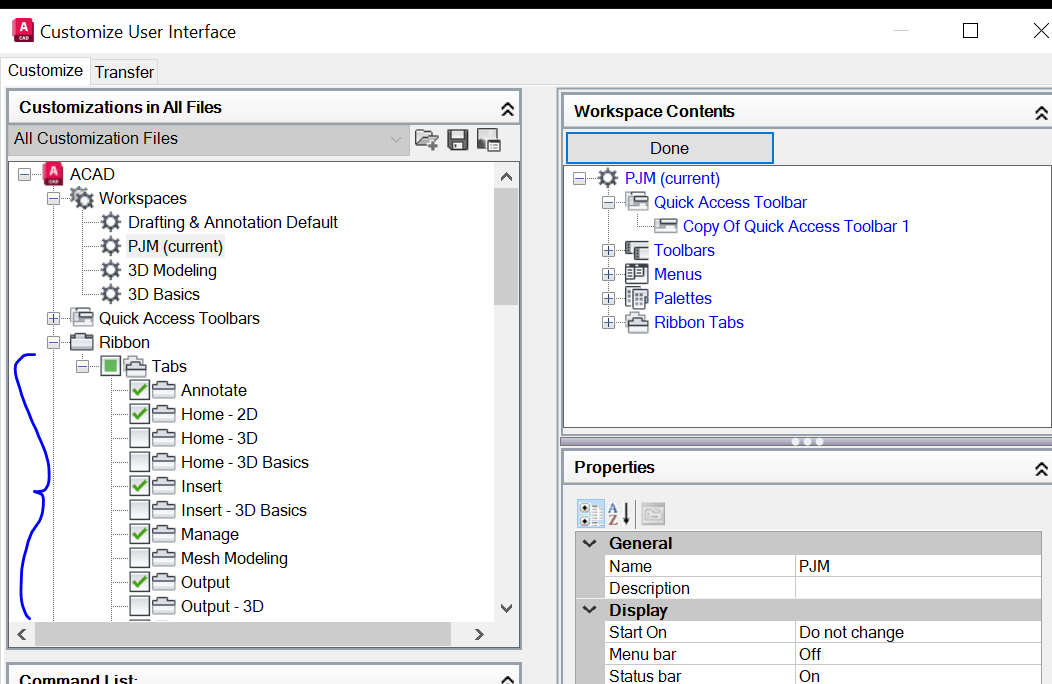Uncheck the Manage tab checkbox
This screenshot has height=684, width=1052.
click(x=140, y=534)
